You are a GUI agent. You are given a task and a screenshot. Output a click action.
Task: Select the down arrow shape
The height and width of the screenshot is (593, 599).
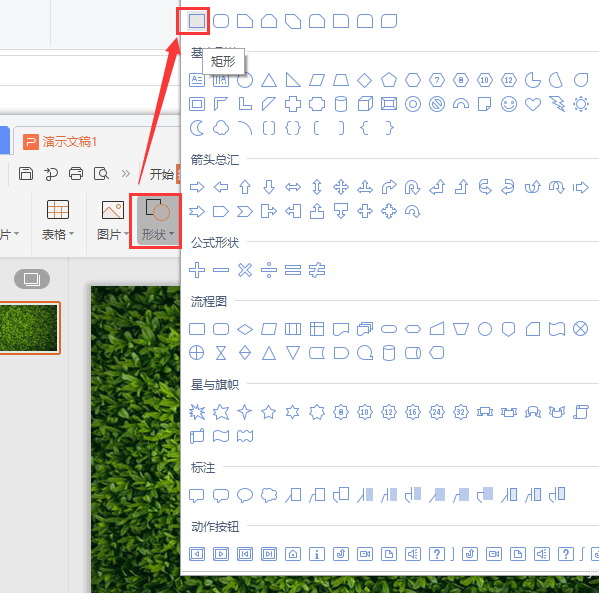269,187
